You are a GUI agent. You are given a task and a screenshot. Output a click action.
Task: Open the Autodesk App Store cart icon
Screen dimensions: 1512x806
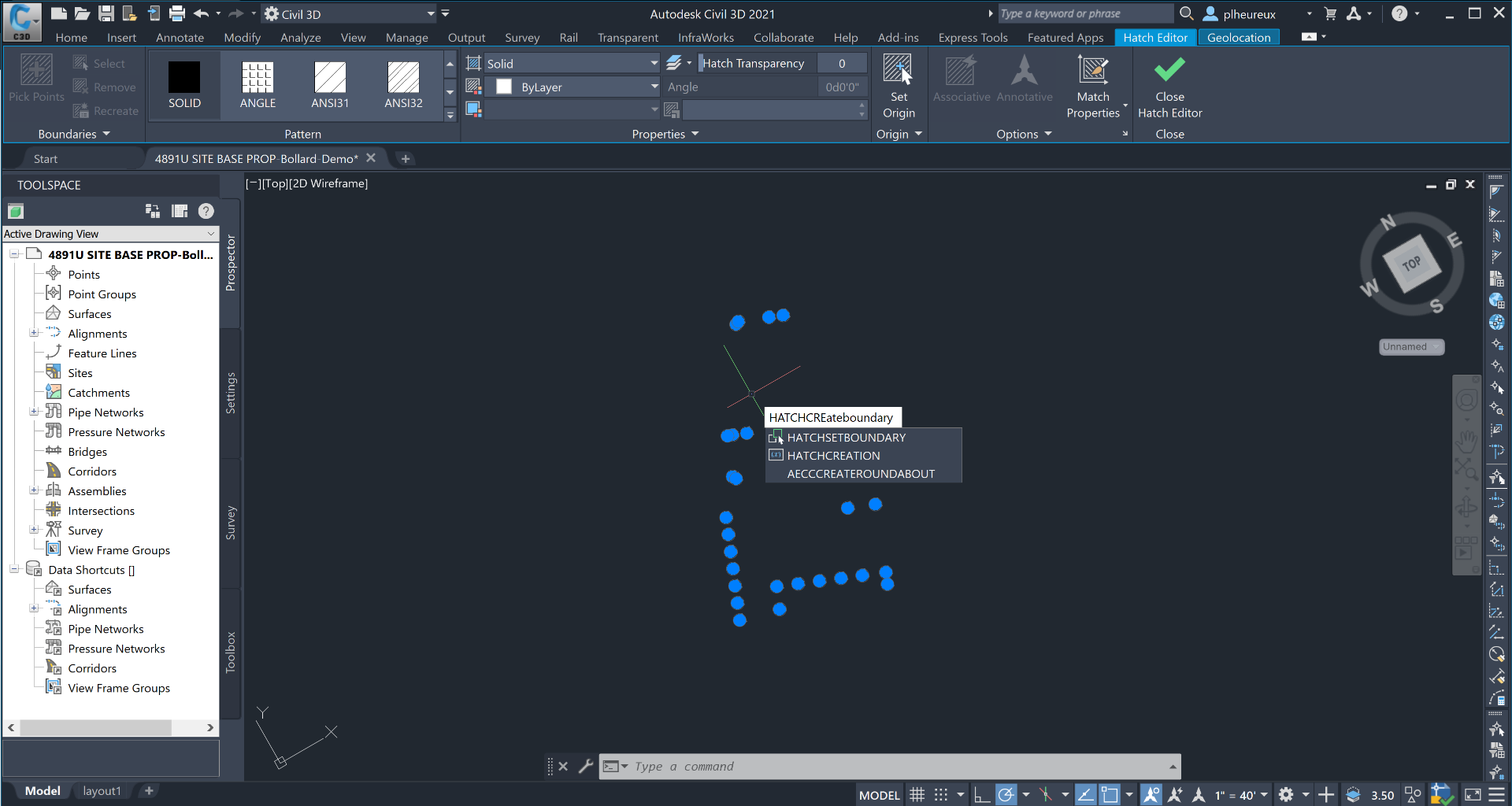click(x=1330, y=13)
